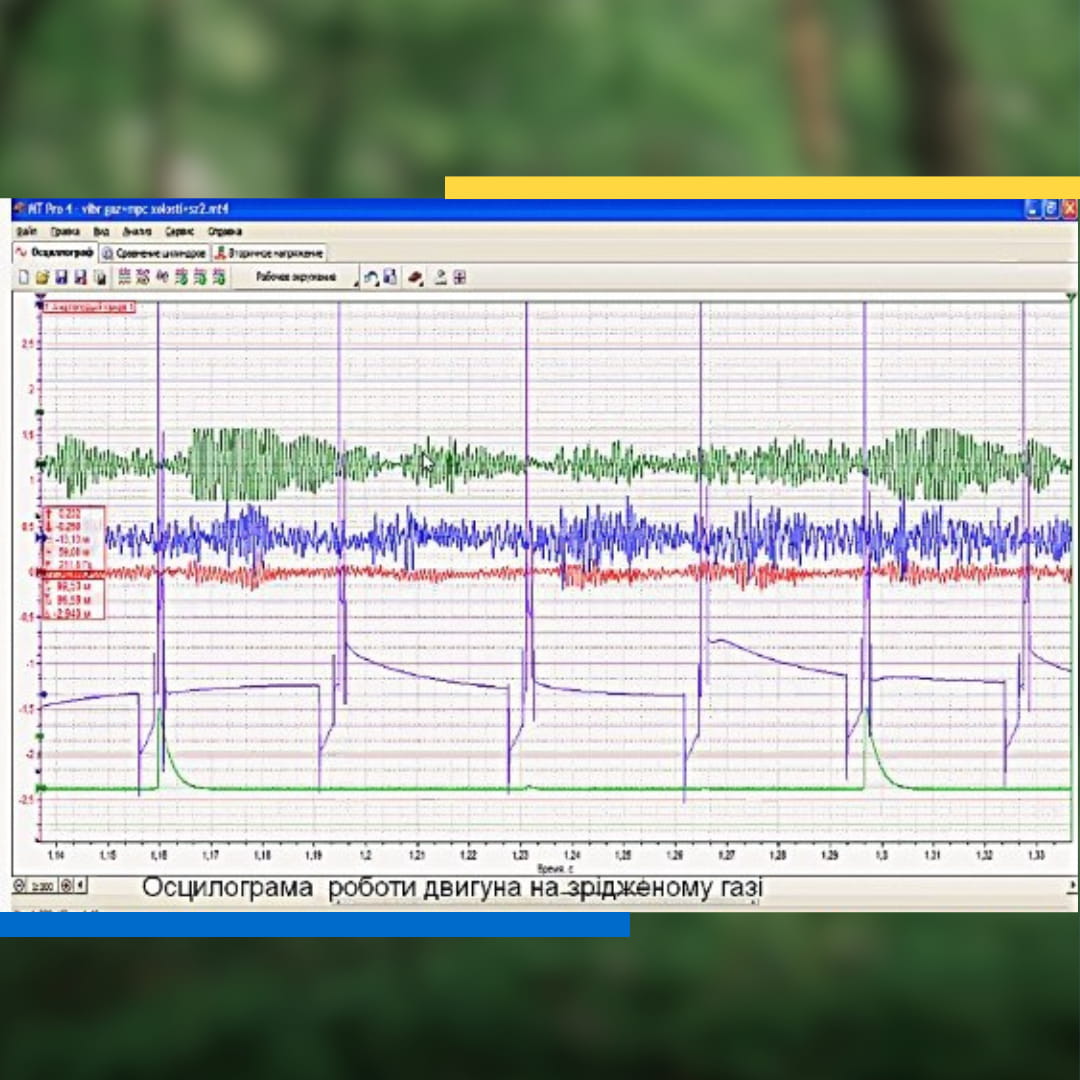Switch to the Сравнение цилиндров tab
The height and width of the screenshot is (1080, 1080).
click(x=155, y=253)
